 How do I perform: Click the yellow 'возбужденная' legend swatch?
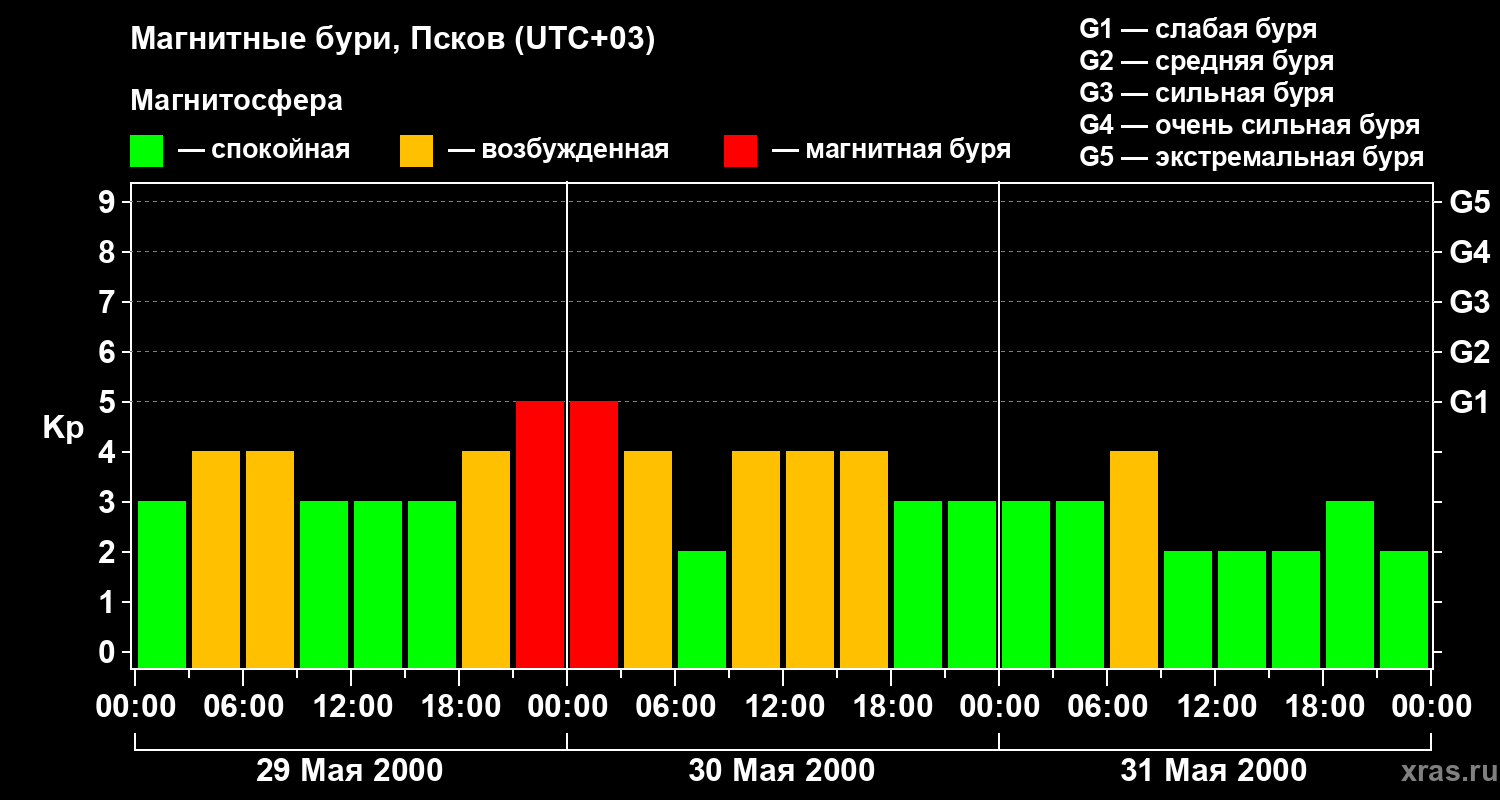[x=416, y=151]
